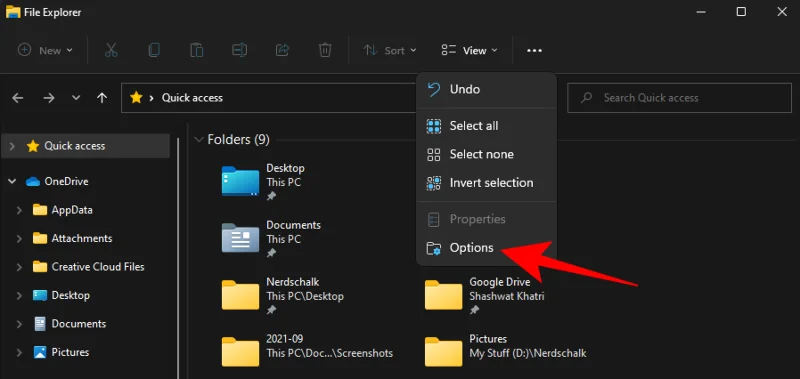Expand the sidebar Pictures node

pyautogui.click(x=19, y=352)
